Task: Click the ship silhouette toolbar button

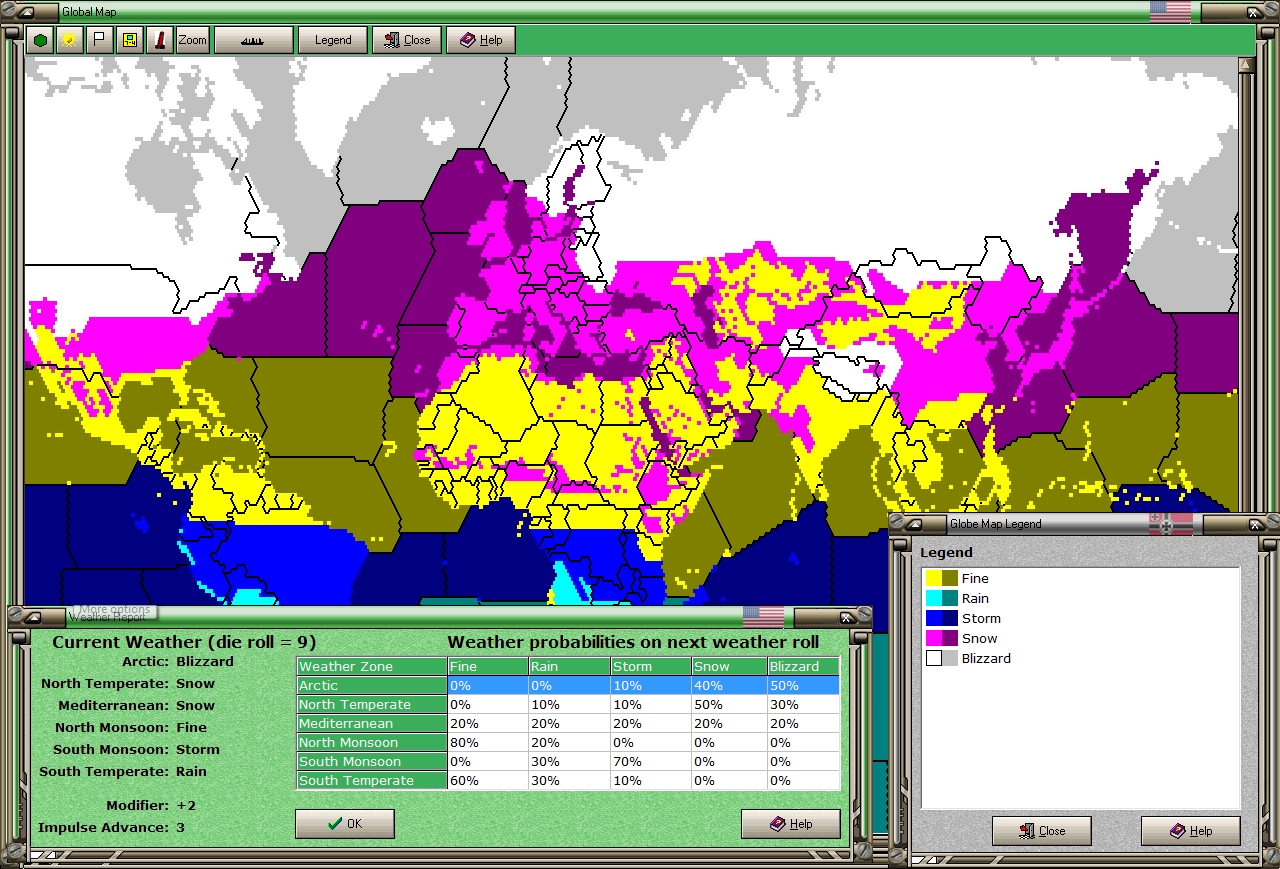Action: 254,40
